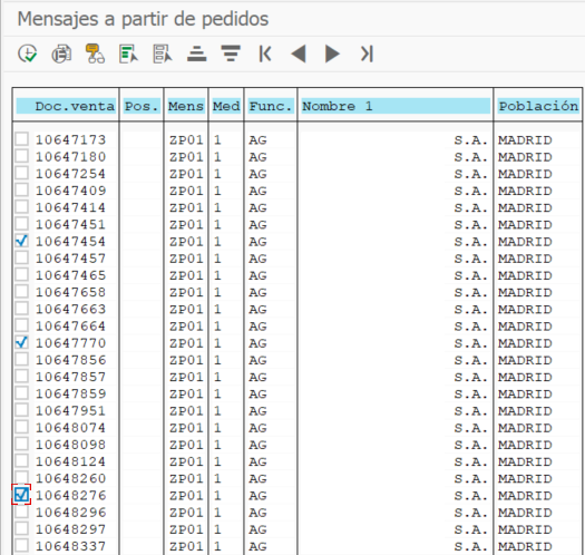Select document number 10648074
585x555 pixels.
click(x=71, y=428)
